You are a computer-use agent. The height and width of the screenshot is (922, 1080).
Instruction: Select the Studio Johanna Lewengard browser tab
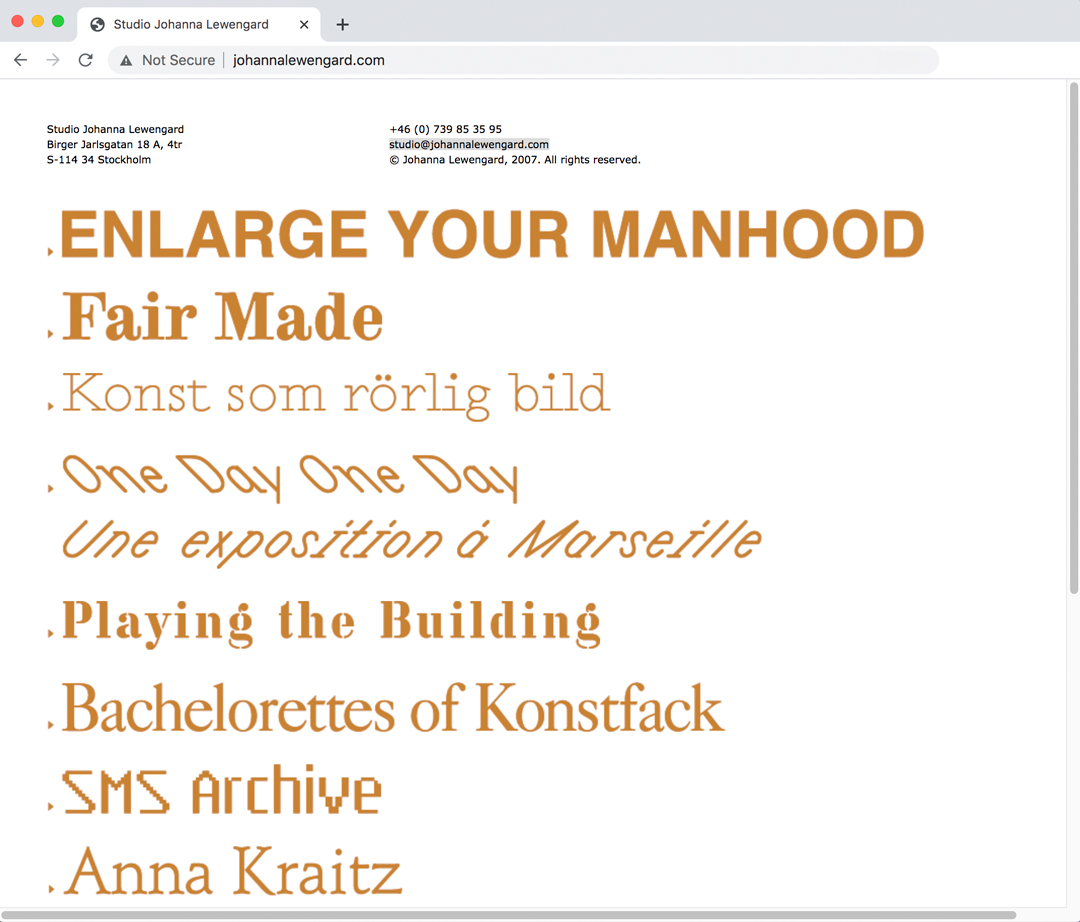199,25
